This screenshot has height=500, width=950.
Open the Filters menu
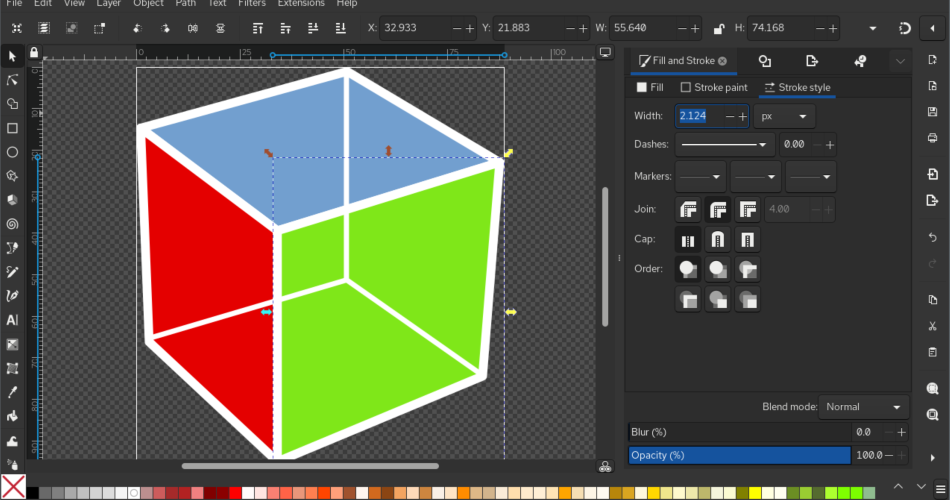[251, 4]
